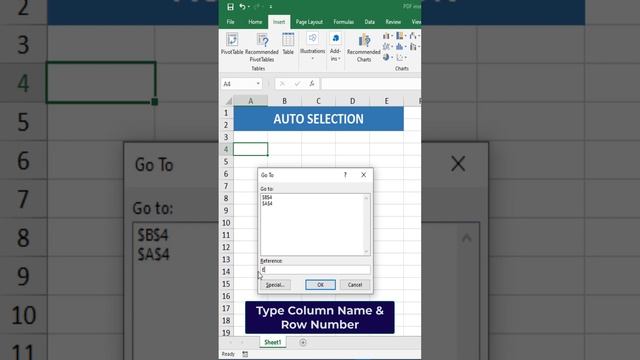
Task: Click inside the formula bar
Action: tap(371, 84)
